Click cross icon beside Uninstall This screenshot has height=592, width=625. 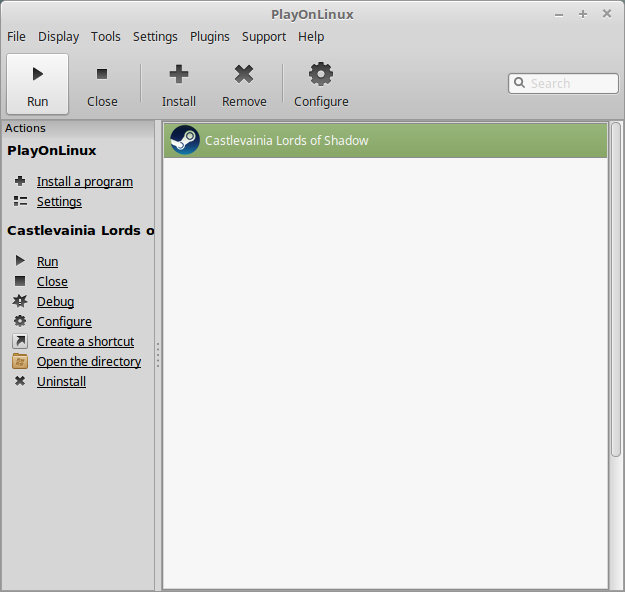pos(20,381)
